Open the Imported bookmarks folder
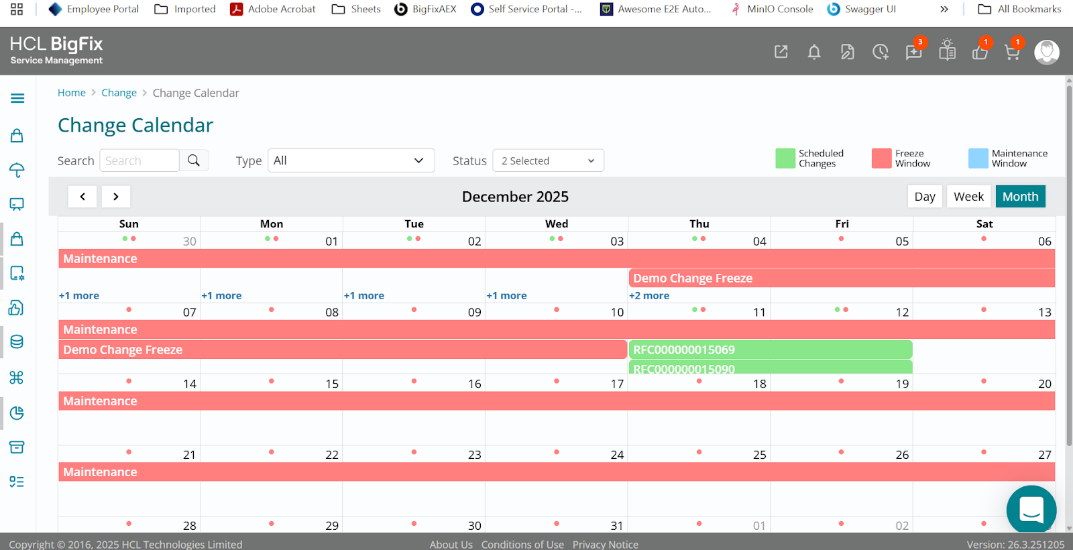The height and width of the screenshot is (550, 1073). (x=185, y=9)
